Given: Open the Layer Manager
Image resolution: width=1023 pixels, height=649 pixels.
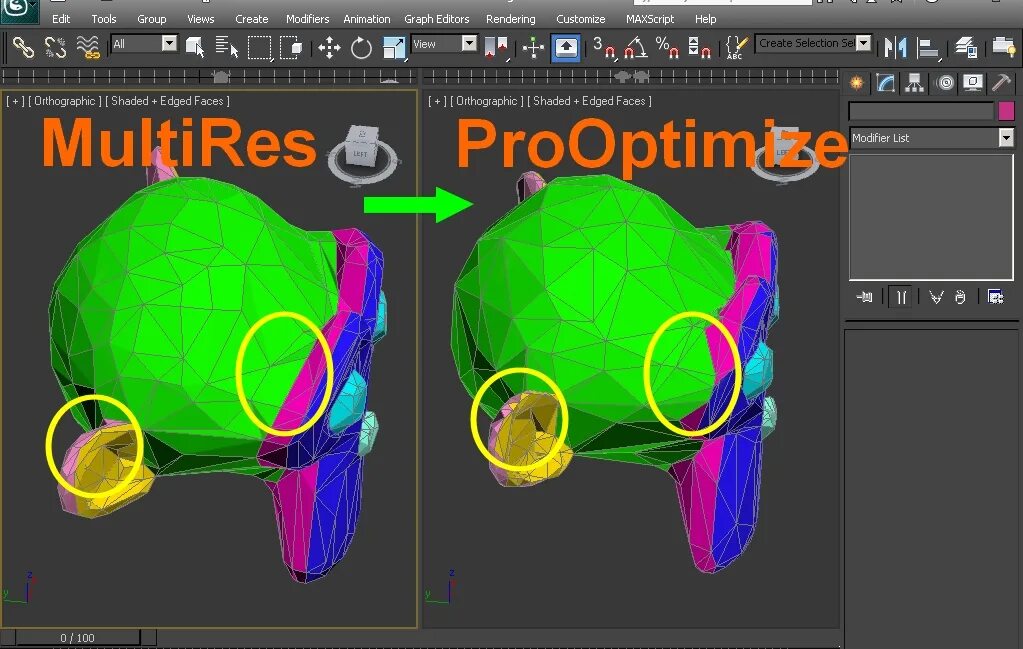Looking at the screenshot, I should tap(966, 47).
